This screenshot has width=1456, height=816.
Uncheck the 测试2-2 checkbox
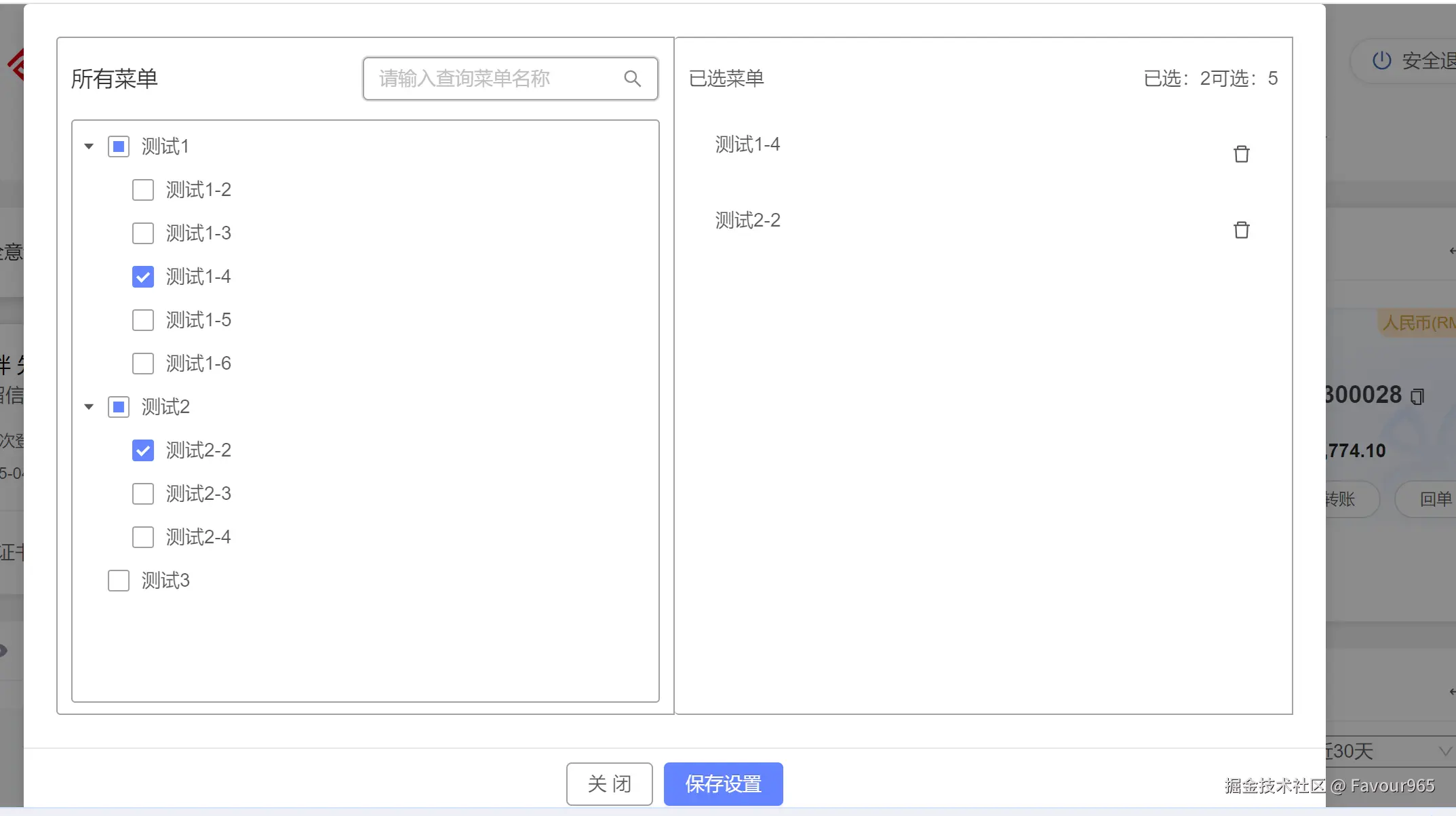pos(143,450)
